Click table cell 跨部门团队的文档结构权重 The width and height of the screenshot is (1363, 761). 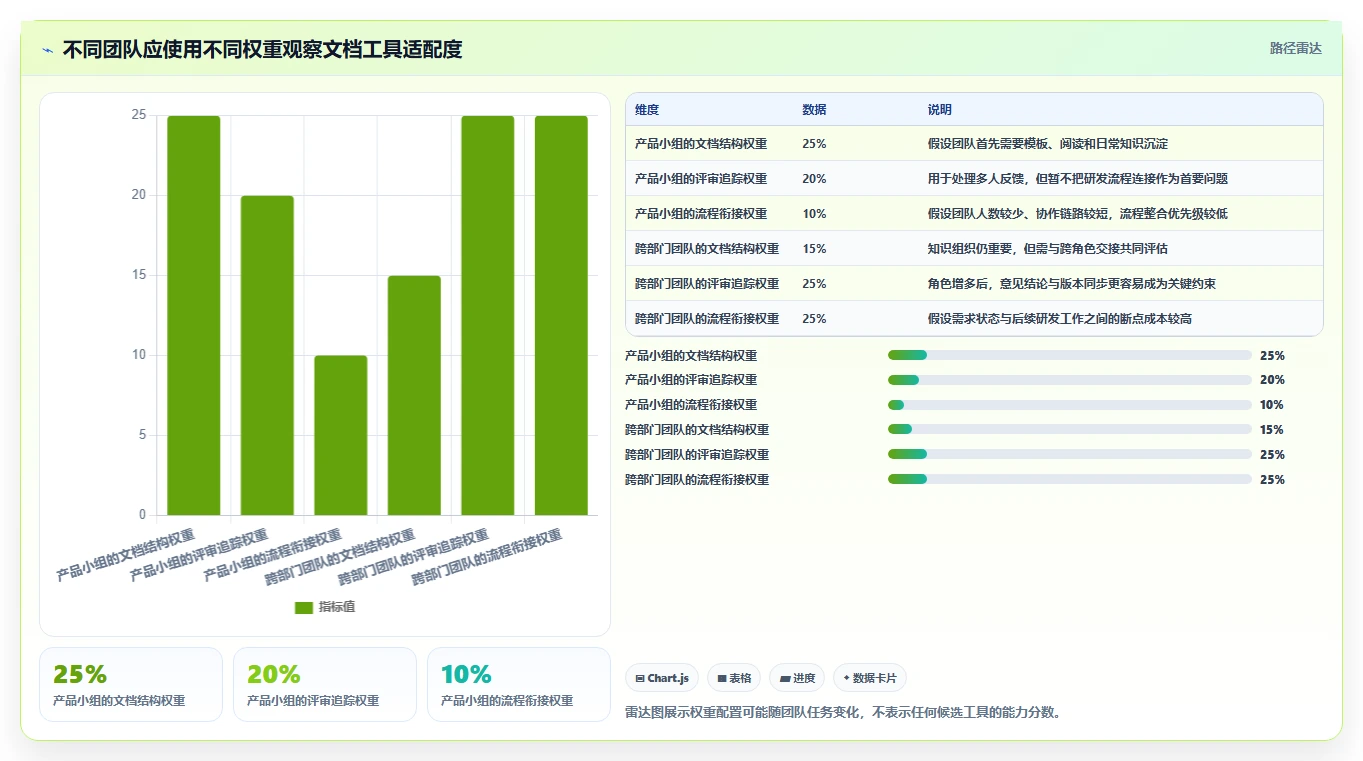click(x=707, y=249)
